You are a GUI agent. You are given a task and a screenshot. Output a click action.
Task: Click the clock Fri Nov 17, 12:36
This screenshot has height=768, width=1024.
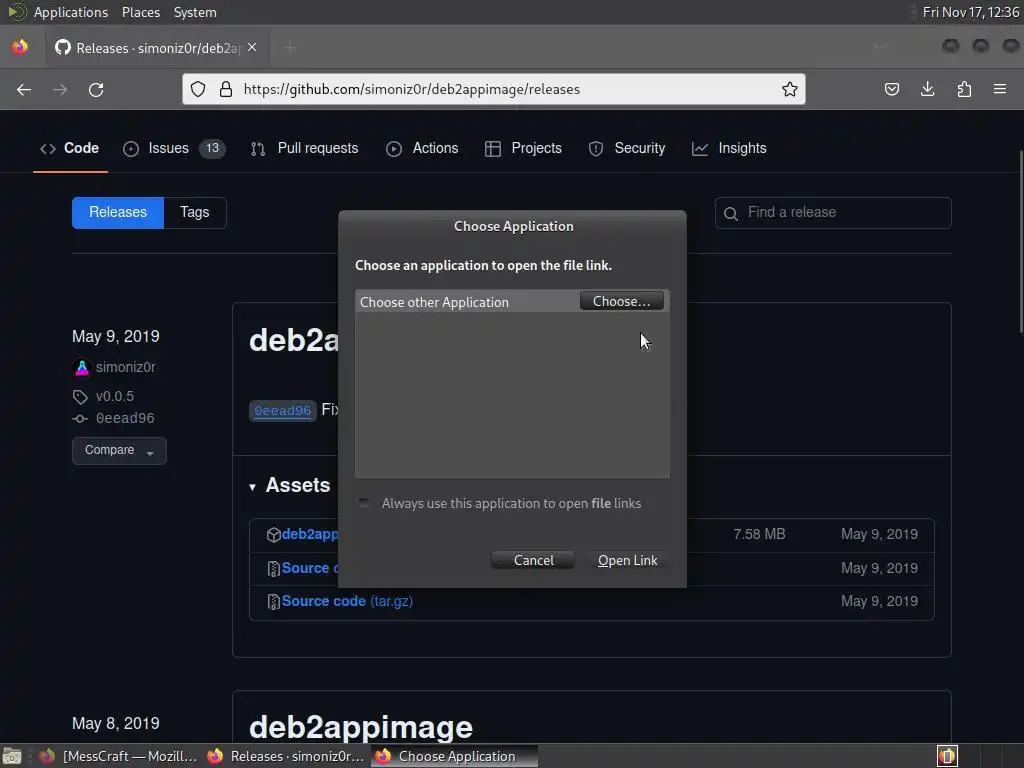(970, 12)
